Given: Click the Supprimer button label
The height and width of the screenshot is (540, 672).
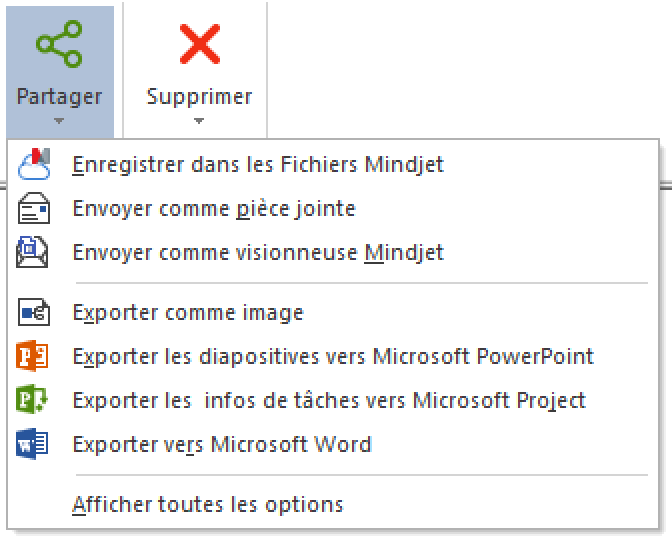Looking at the screenshot, I should [199, 97].
